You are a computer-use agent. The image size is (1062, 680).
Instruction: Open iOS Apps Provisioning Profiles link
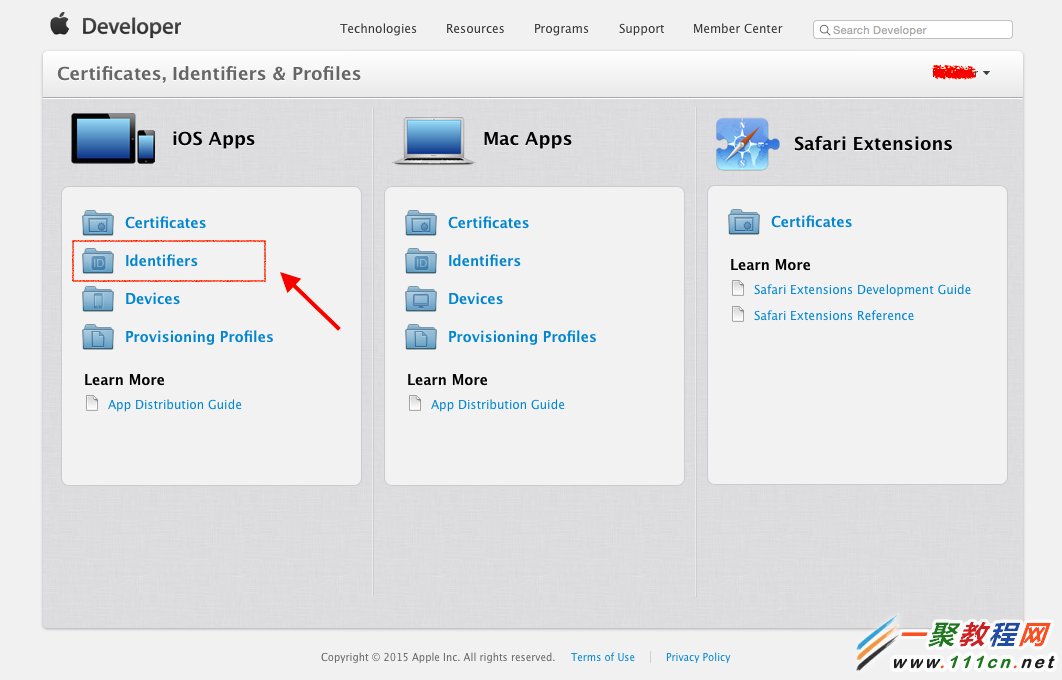coord(199,337)
